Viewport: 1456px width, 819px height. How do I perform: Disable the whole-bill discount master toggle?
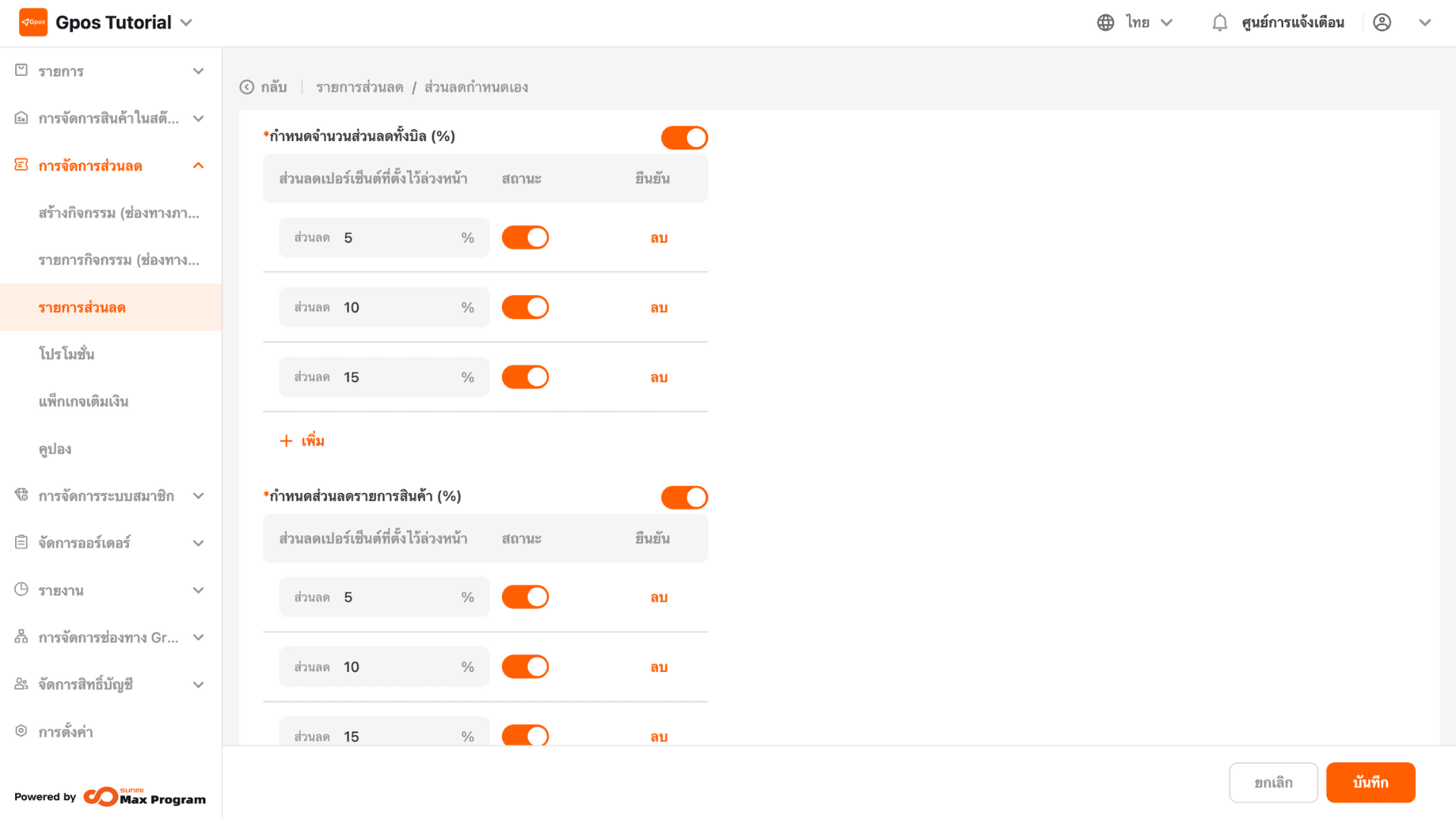684,137
